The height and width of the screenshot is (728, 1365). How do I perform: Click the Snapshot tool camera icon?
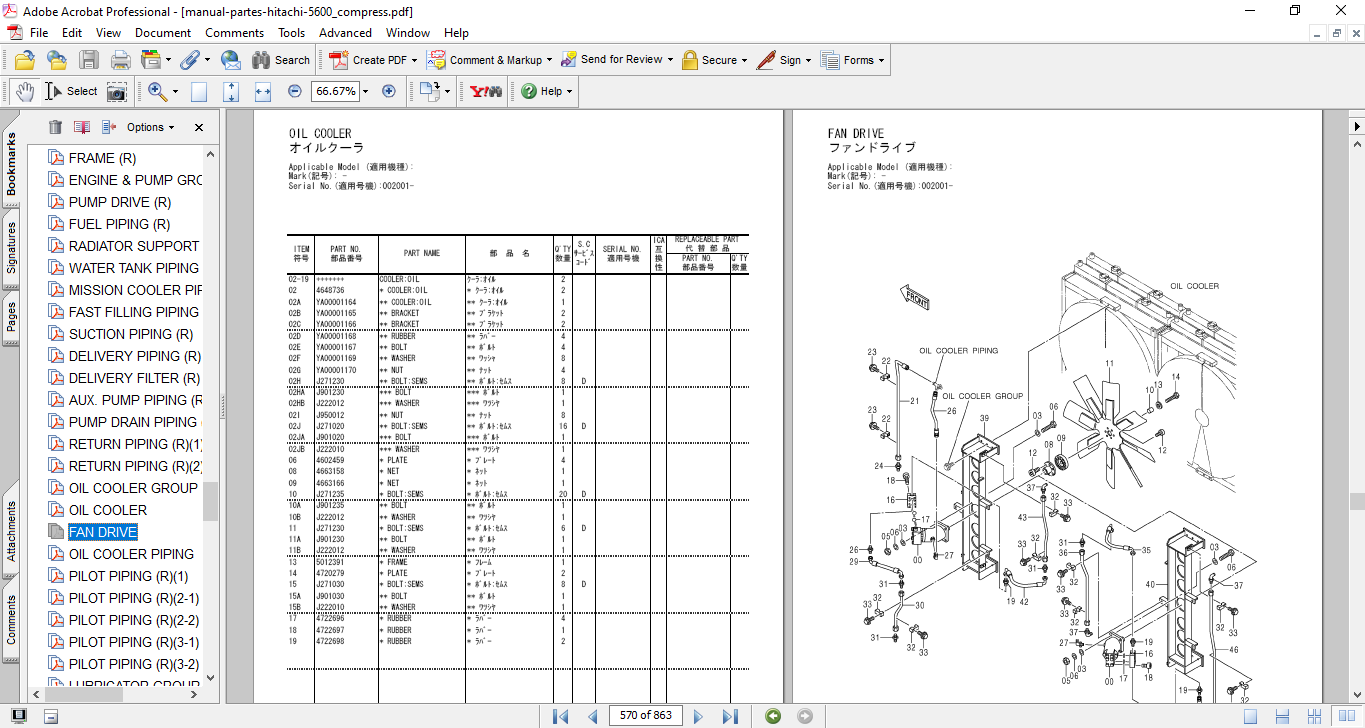(117, 91)
